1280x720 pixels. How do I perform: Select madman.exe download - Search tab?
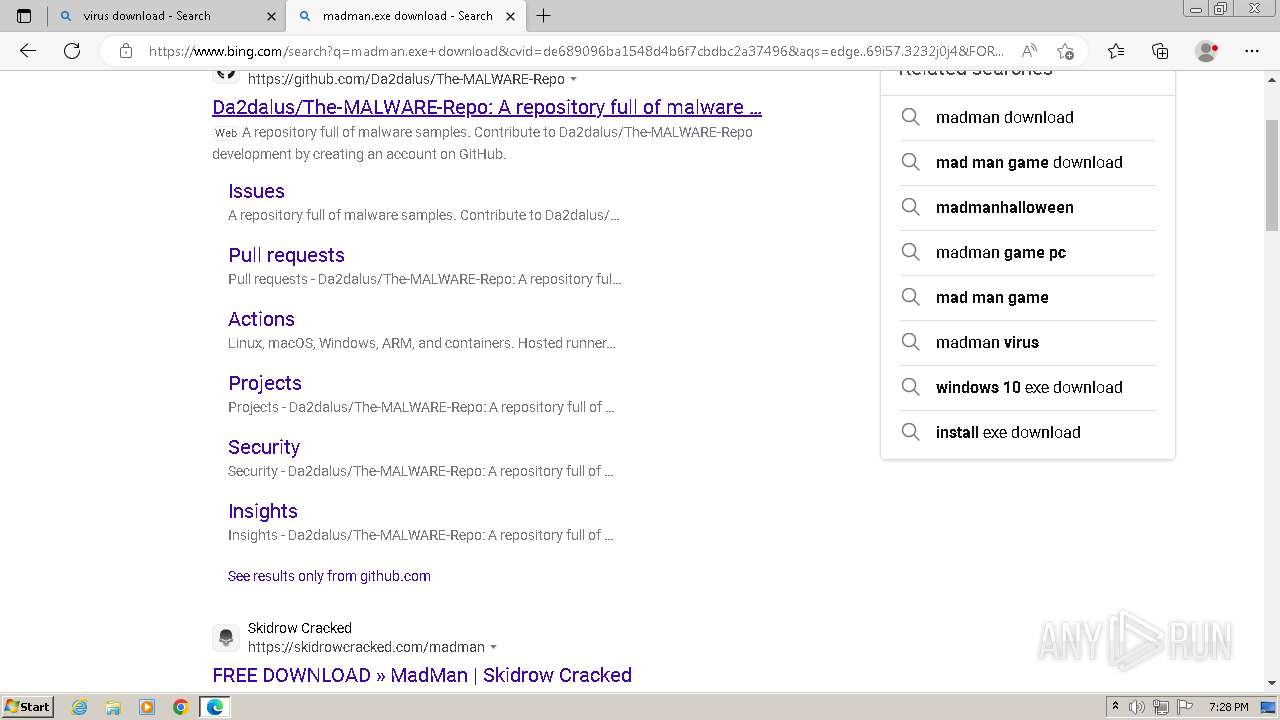406,16
